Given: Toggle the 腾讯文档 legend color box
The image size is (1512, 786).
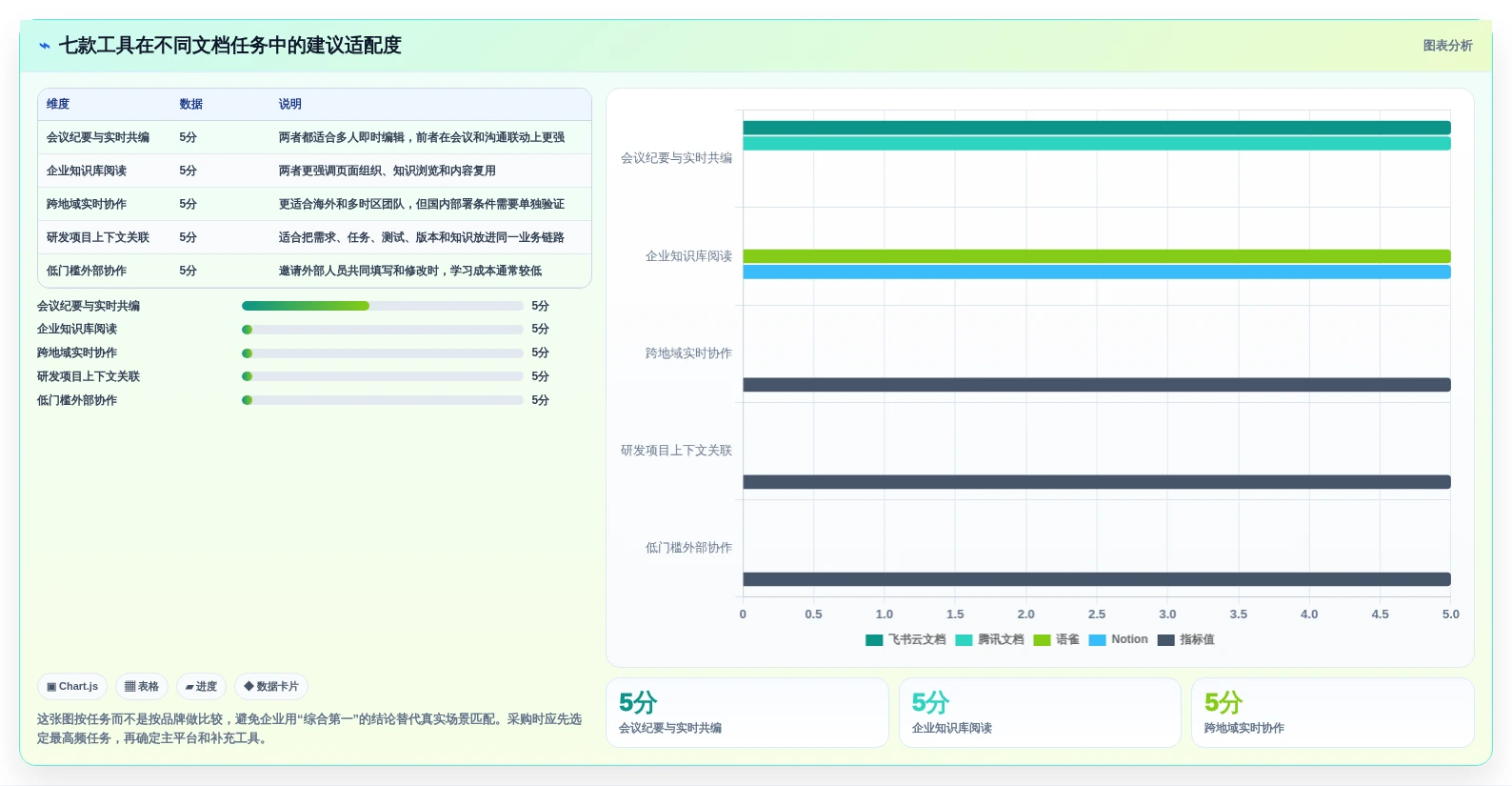Looking at the screenshot, I should pos(964,640).
